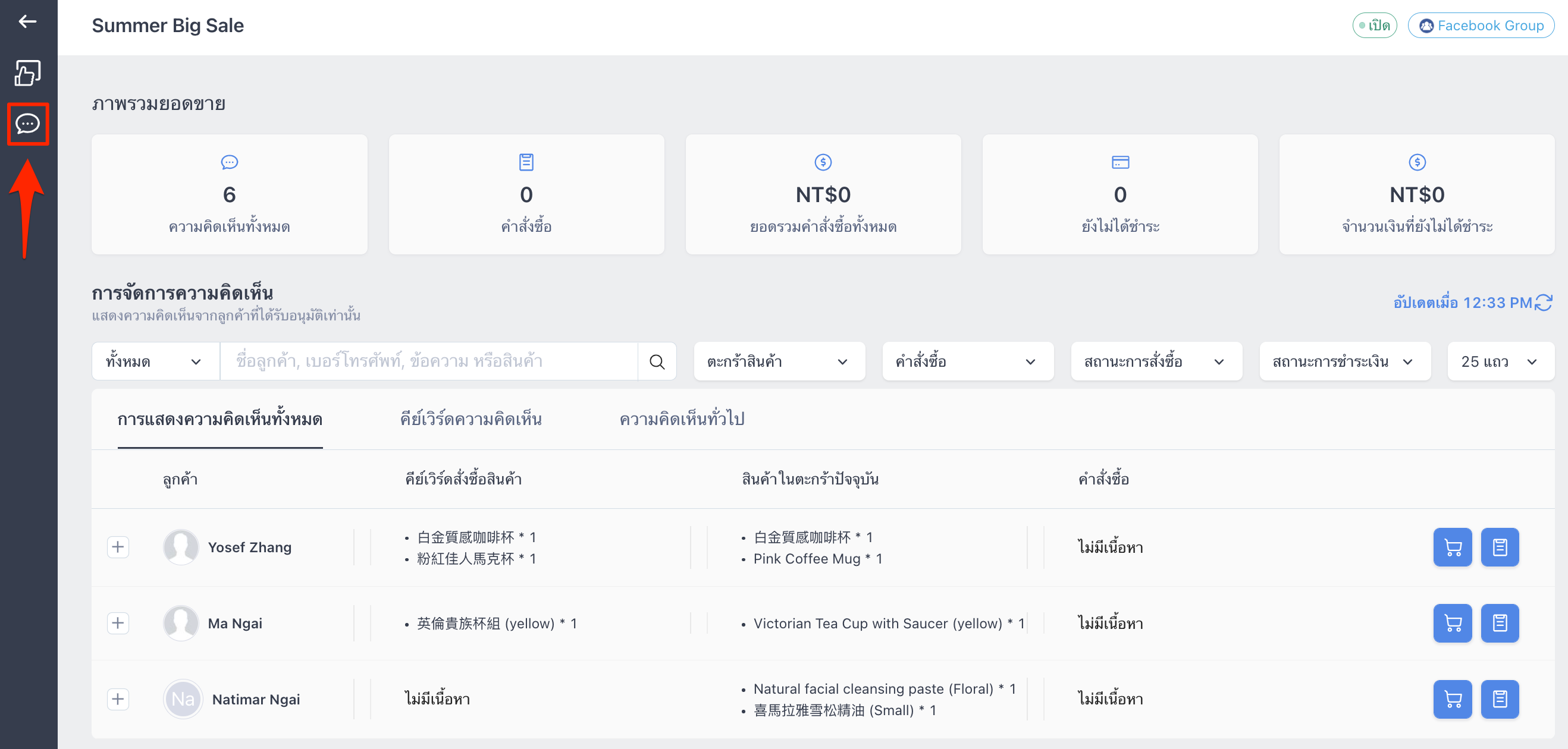Click the เปิด status badge
This screenshot has height=749, width=1568.
coord(1375,26)
